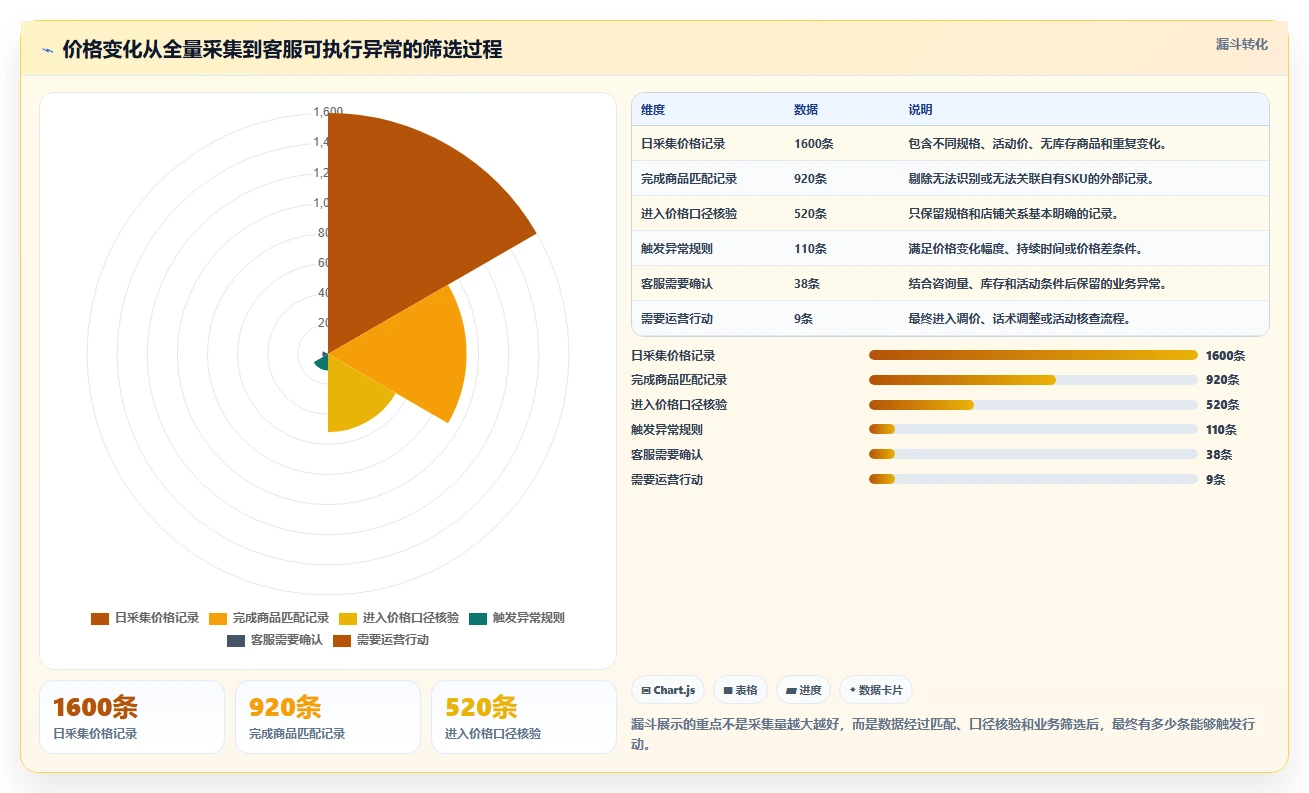Toggle the 完成商品匹配记录 legend item
Screen dimensions: 1309x793
[x=269, y=618]
